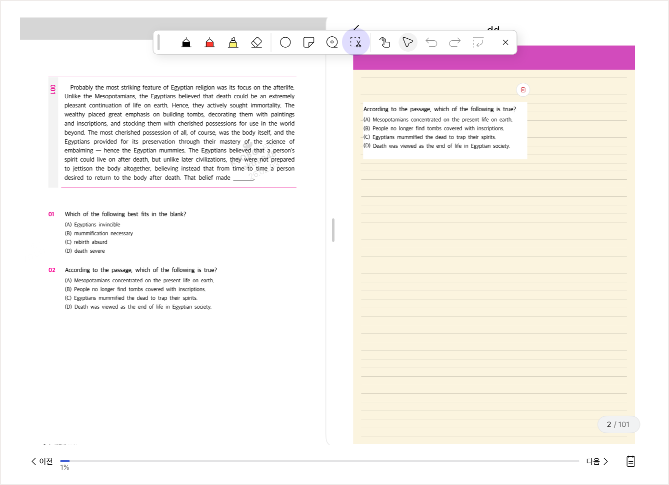
Task: Select the tape tool
Action: pyautogui.click(x=332, y=43)
